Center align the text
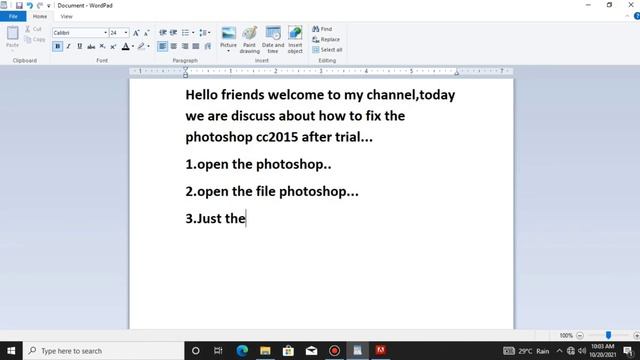Image resolution: width=640 pixels, height=360 pixels. point(173,47)
